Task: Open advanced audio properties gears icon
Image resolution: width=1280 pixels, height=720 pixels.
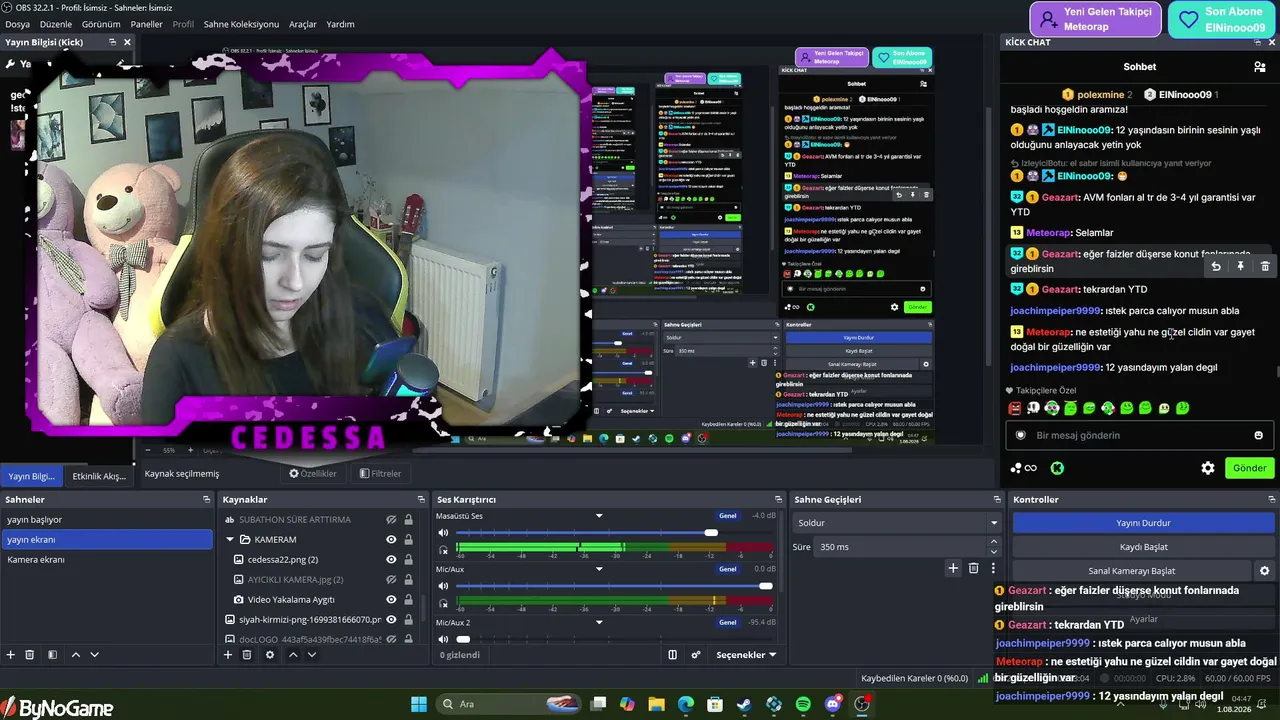Action: 696,655
